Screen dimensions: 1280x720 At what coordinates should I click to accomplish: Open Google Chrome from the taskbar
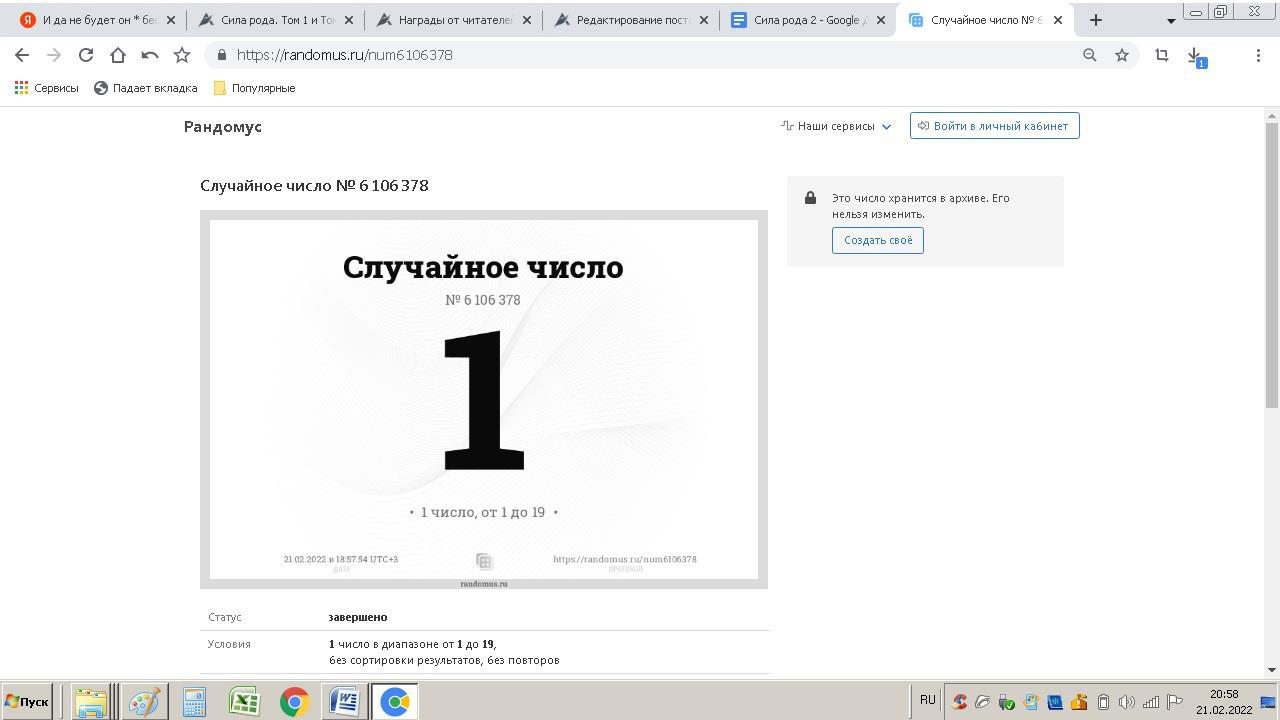294,702
